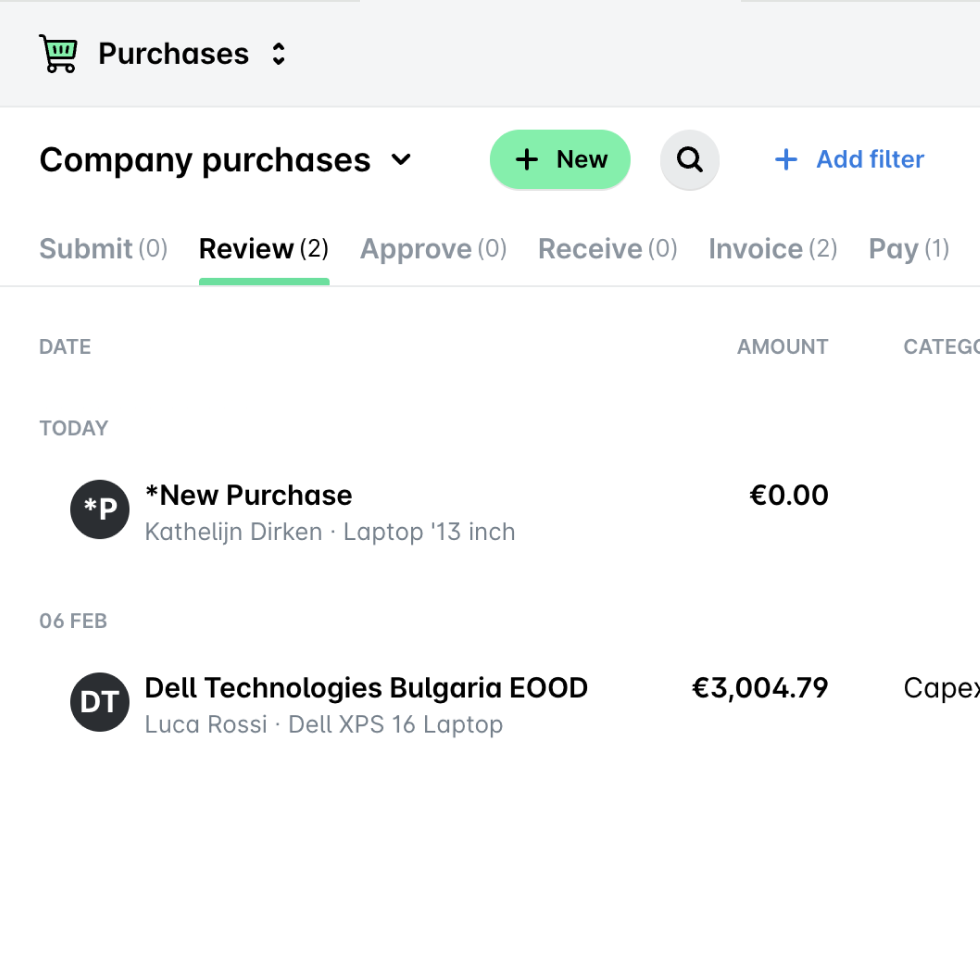Click the Purchases header title
Screen dimensions: 980x980
point(174,54)
